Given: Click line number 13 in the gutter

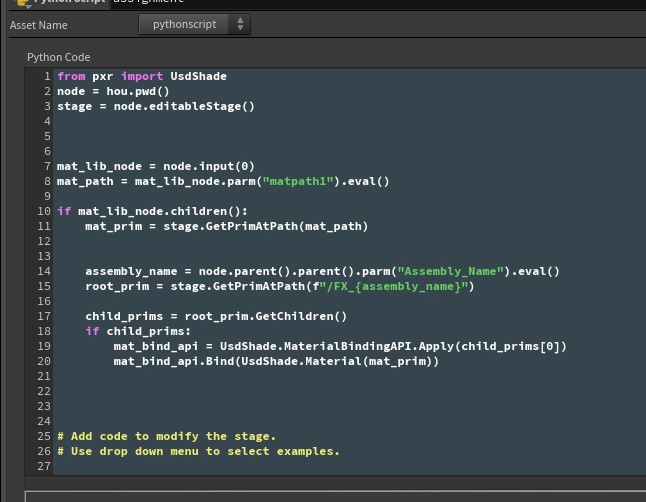Looking at the screenshot, I should coord(44,256).
